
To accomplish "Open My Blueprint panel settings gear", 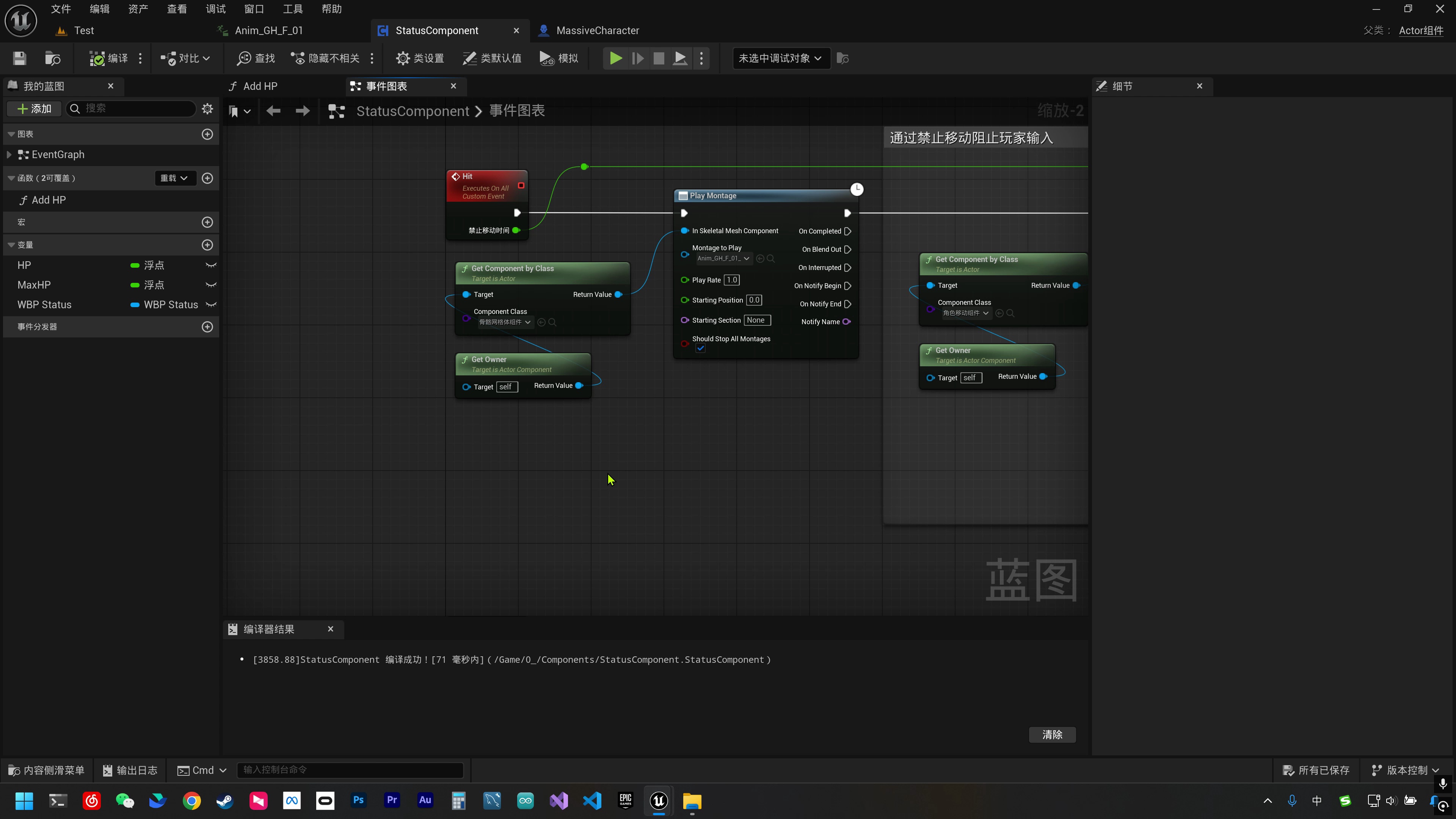I will (207, 108).
